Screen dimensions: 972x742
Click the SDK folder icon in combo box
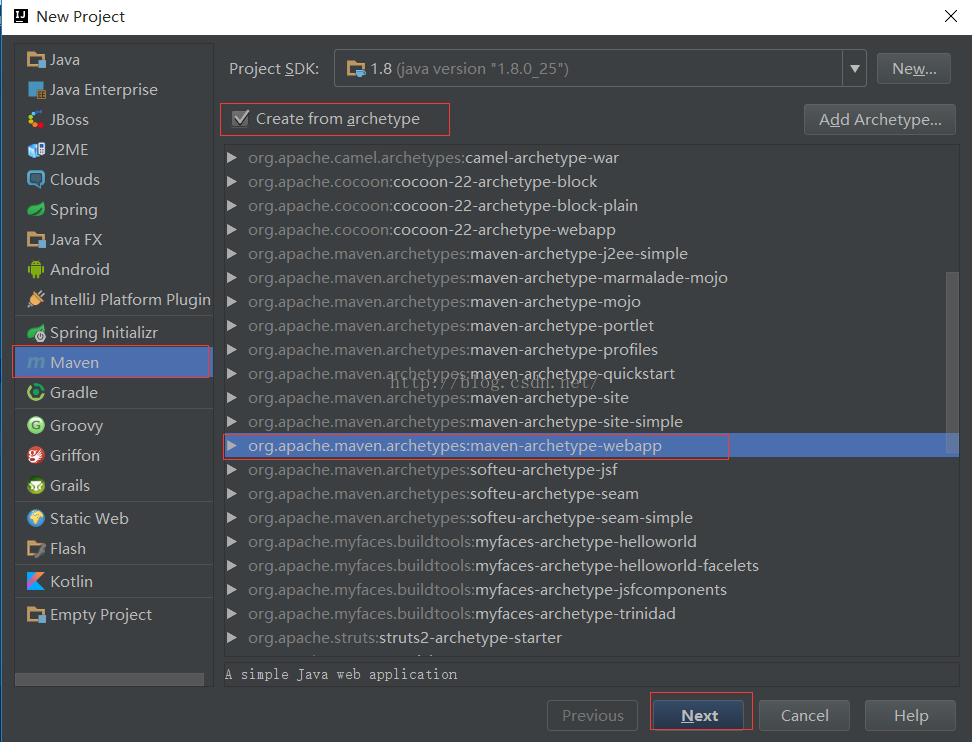point(356,68)
